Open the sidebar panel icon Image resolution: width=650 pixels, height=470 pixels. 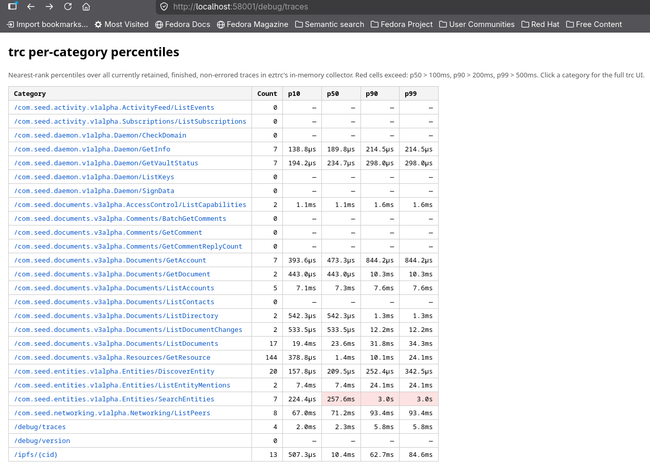point(12,6)
